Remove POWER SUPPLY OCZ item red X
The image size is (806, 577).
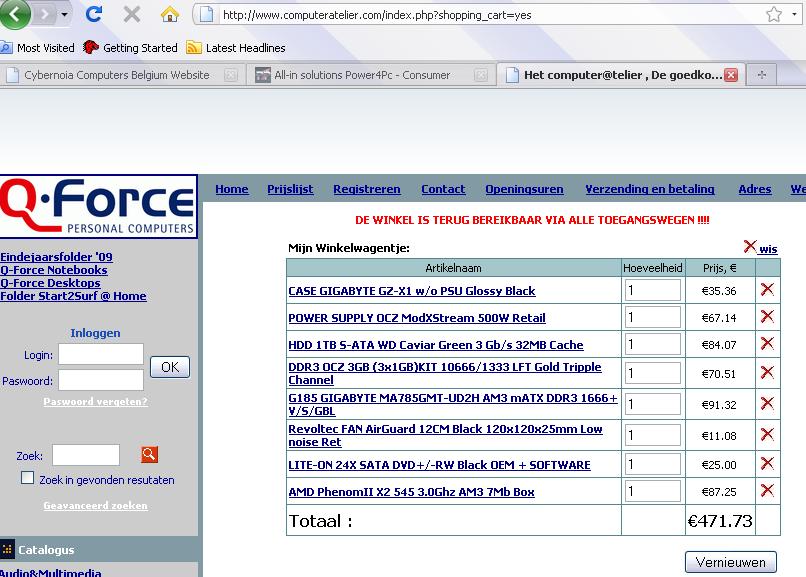click(x=767, y=316)
